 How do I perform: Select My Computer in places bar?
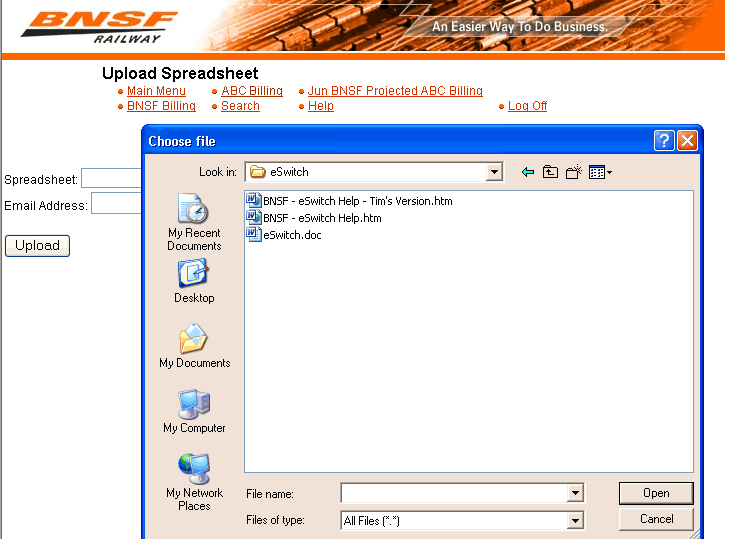[x=194, y=411]
